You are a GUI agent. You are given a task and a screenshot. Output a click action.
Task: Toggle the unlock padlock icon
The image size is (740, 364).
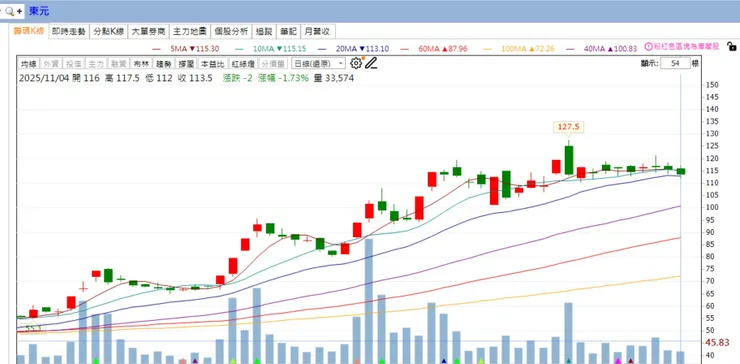[731, 46]
